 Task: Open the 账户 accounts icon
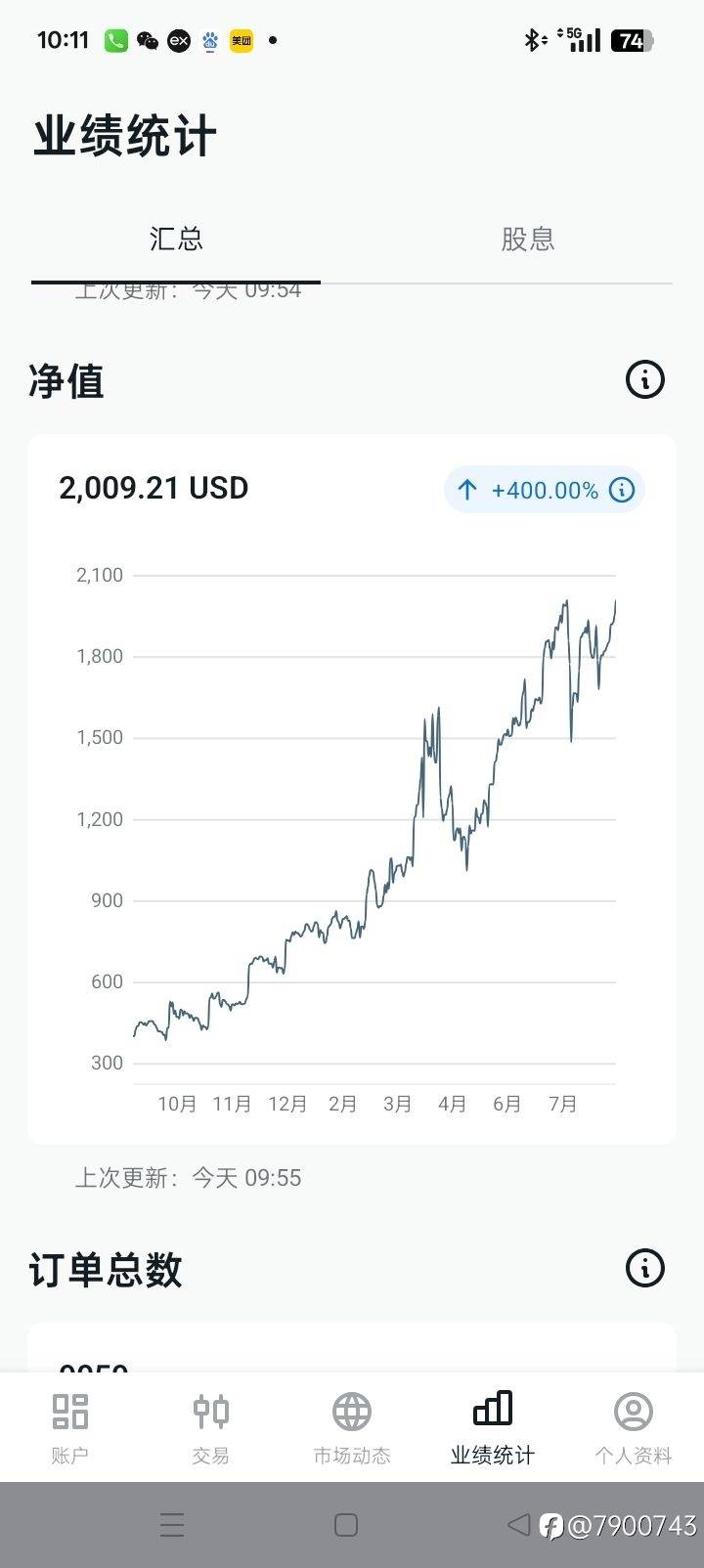coord(69,1412)
